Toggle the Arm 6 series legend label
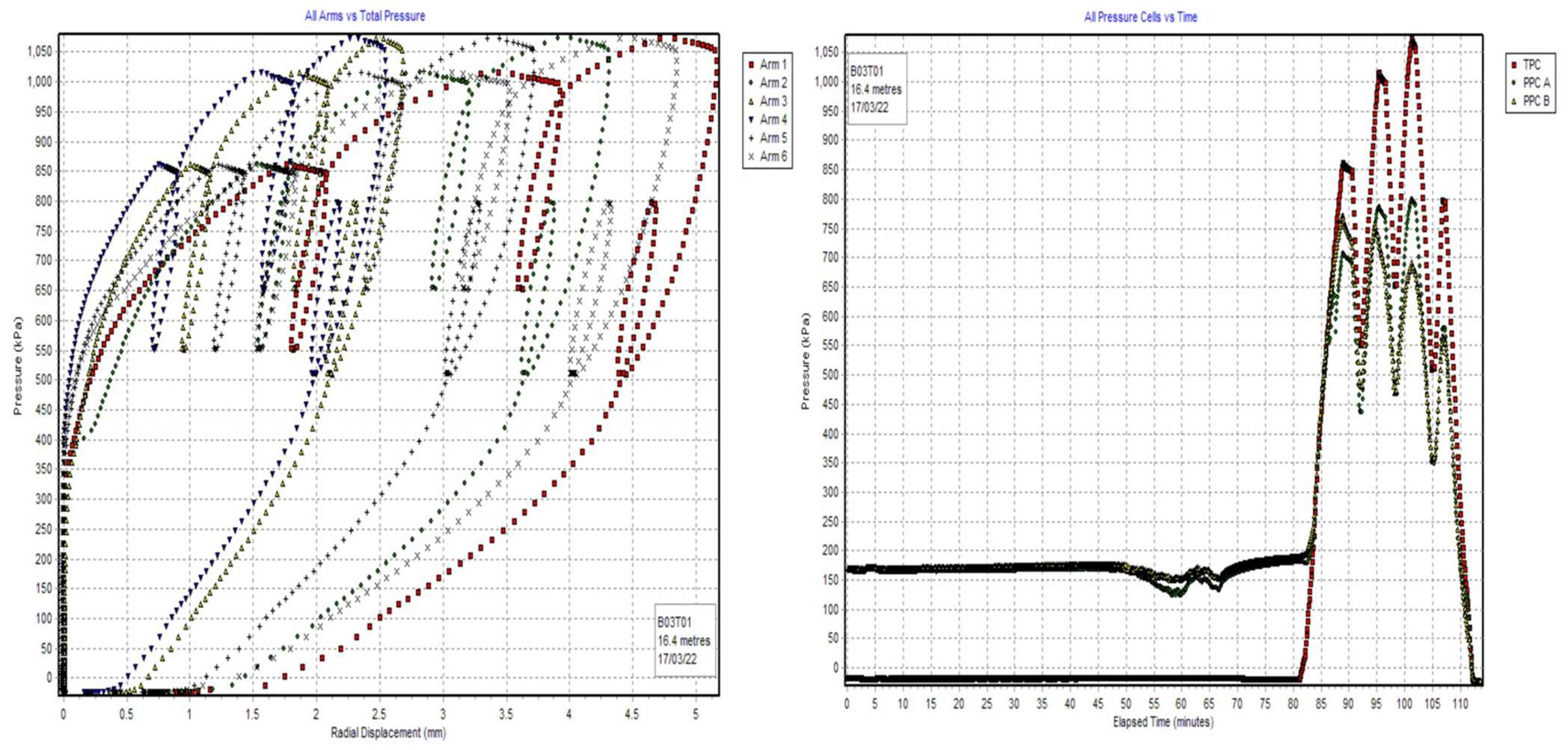The width and height of the screenshot is (1568, 750). point(773,157)
